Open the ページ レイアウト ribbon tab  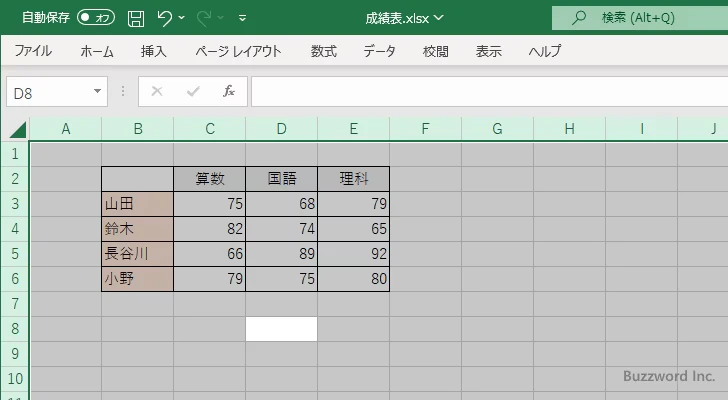[238, 51]
